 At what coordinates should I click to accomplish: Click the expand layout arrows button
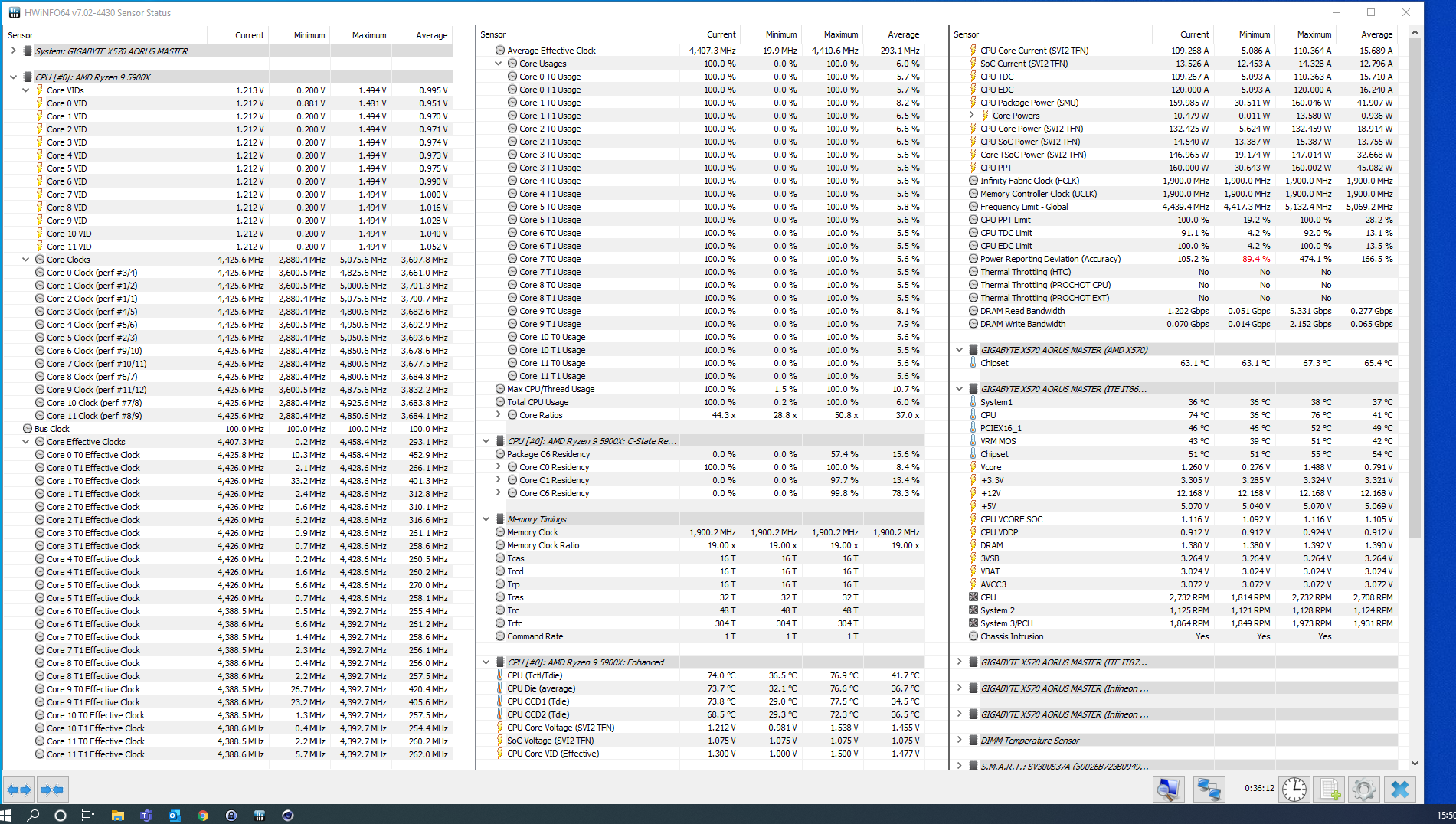pyautogui.click(x=19, y=790)
